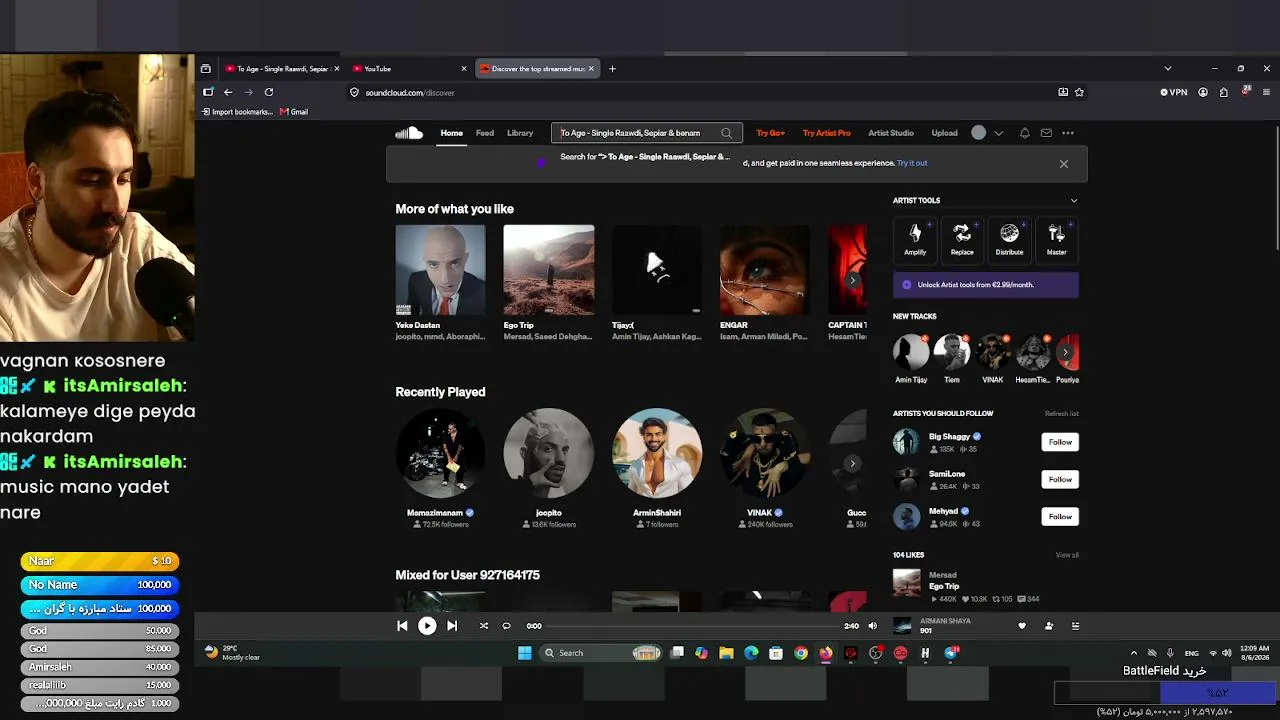This screenshot has width=1280, height=720.
Task: Expand the user avatar dropdown
Action: [x=998, y=133]
